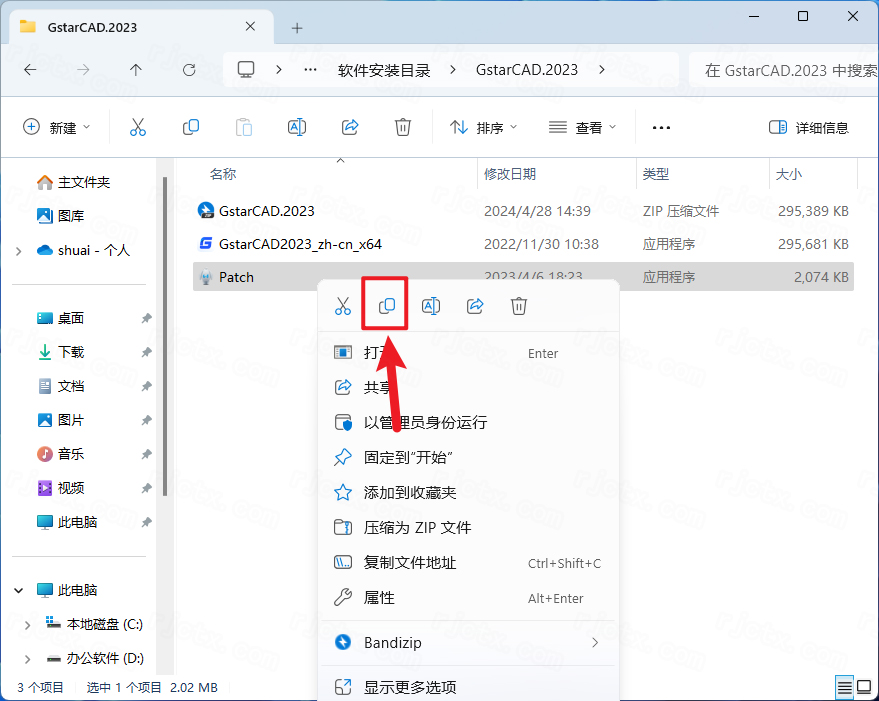The width and height of the screenshot is (879, 701).
Task: Click the toolbar Delete trash icon
Action: pyautogui.click(x=402, y=127)
